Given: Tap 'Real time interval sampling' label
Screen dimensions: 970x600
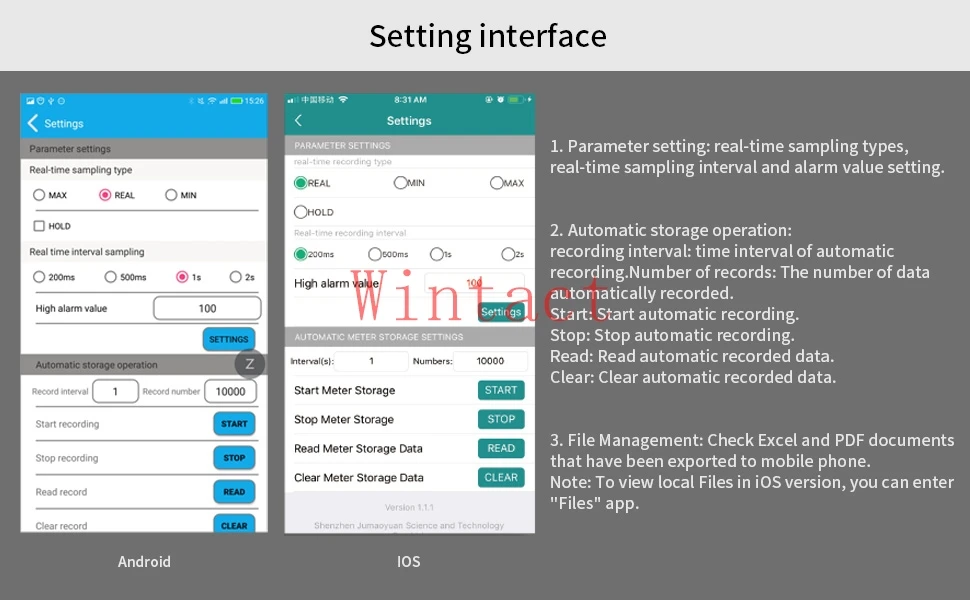Looking at the screenshot, I should pos(87,252).
